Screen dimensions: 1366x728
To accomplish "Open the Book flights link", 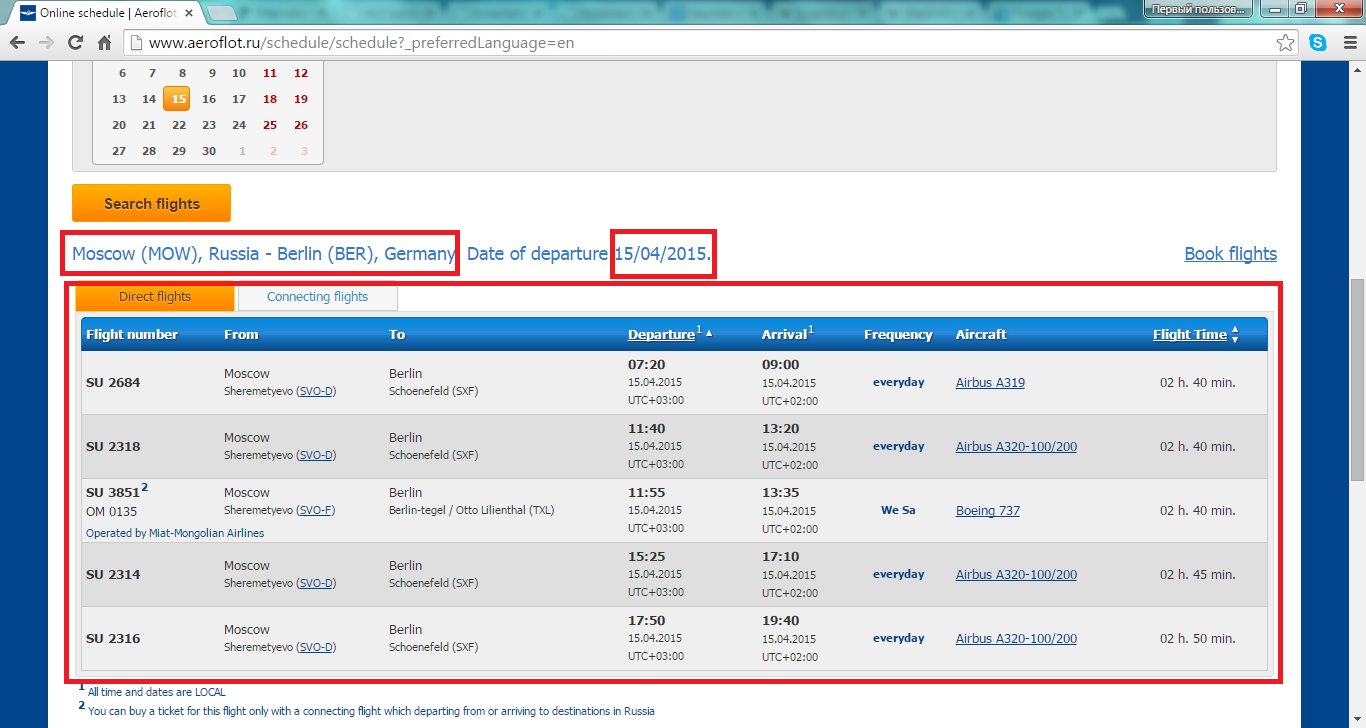I will tap(1230, 253).
